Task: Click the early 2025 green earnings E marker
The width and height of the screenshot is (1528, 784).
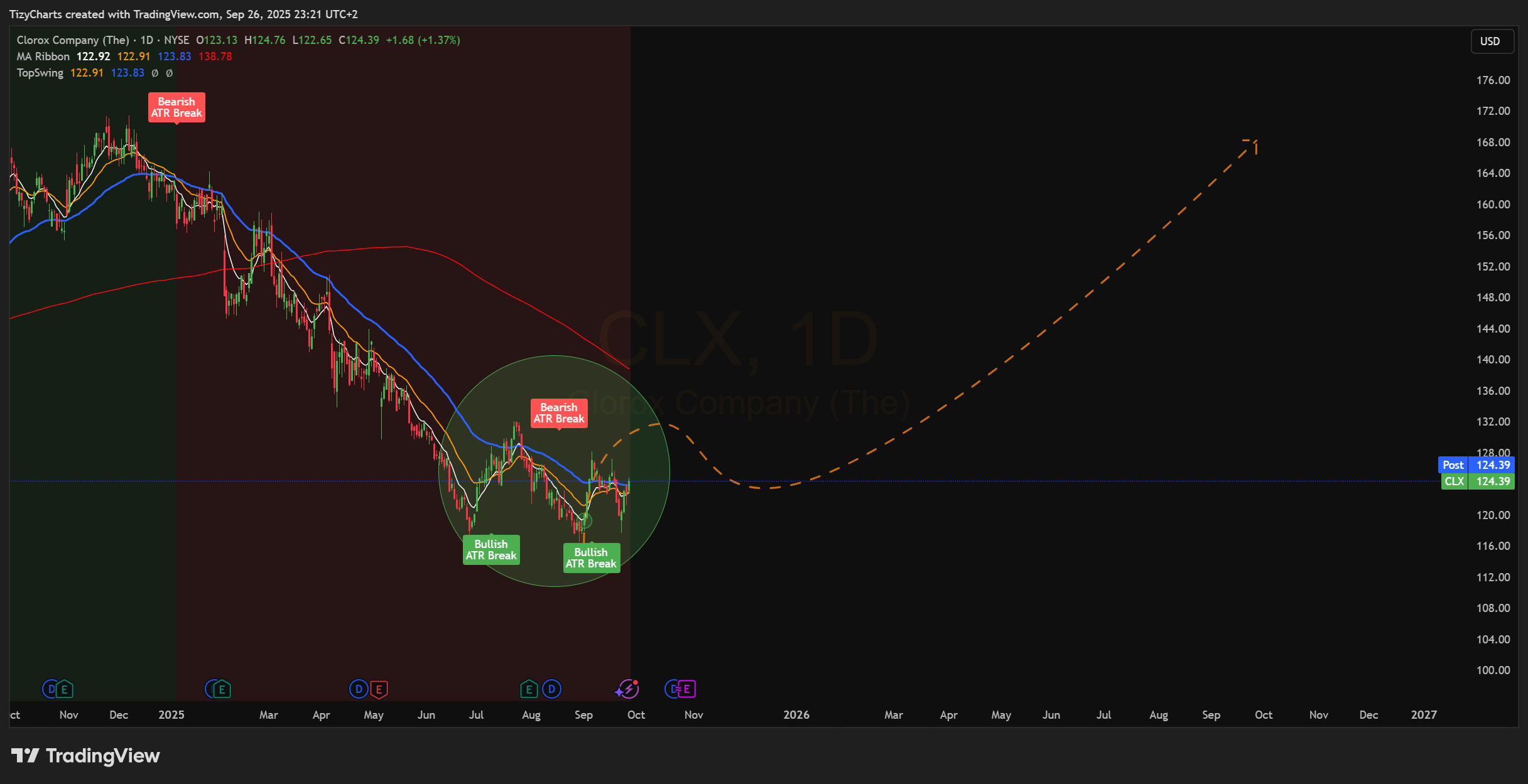Action: pos(221,689)
